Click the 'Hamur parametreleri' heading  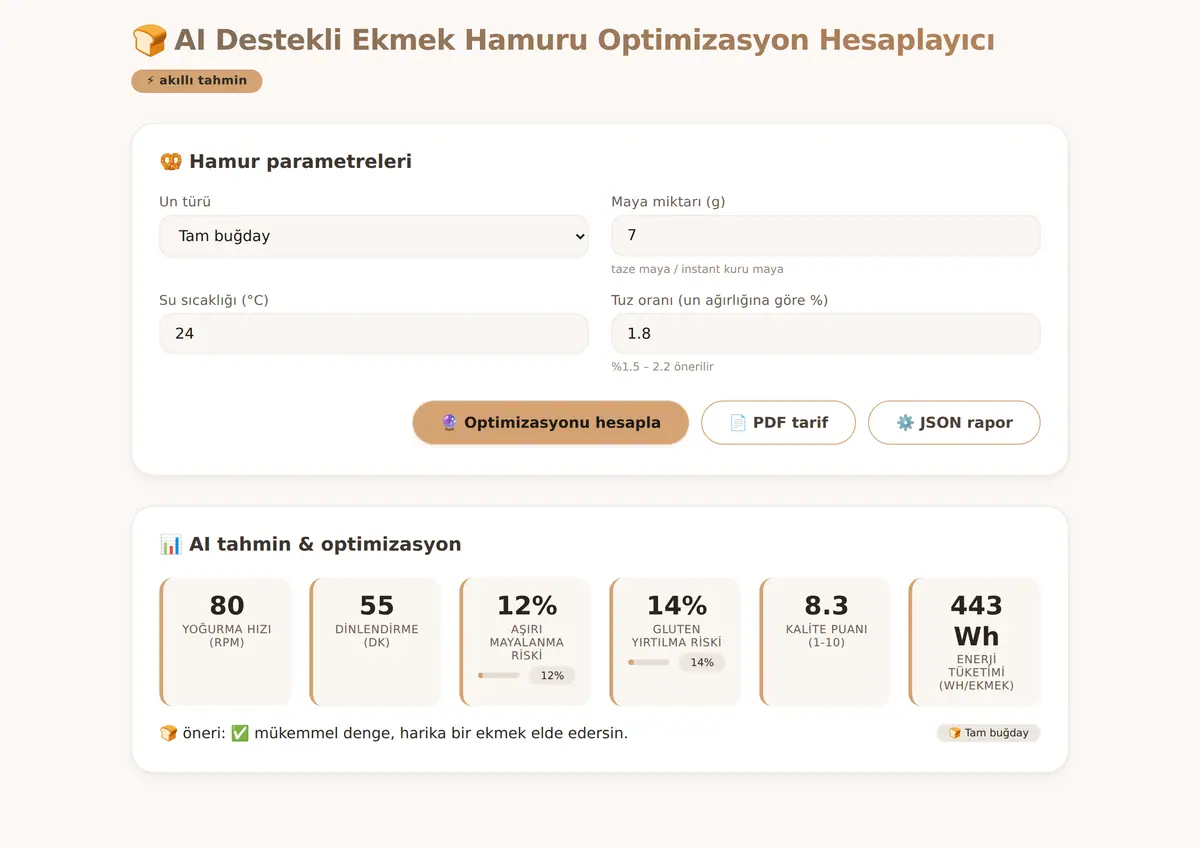tap(300, 162)
